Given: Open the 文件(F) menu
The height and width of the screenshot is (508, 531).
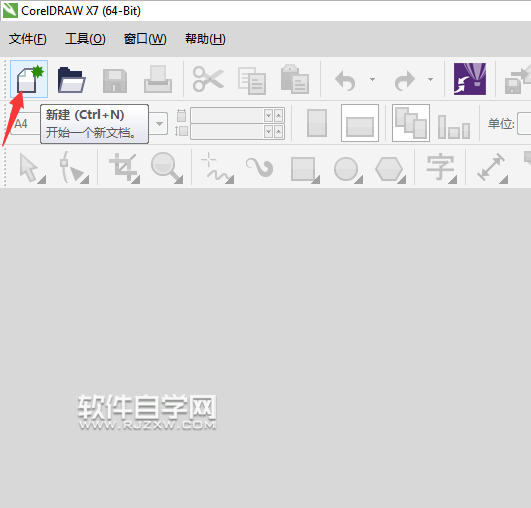Looking at the screenshot, I should point(28,39).
